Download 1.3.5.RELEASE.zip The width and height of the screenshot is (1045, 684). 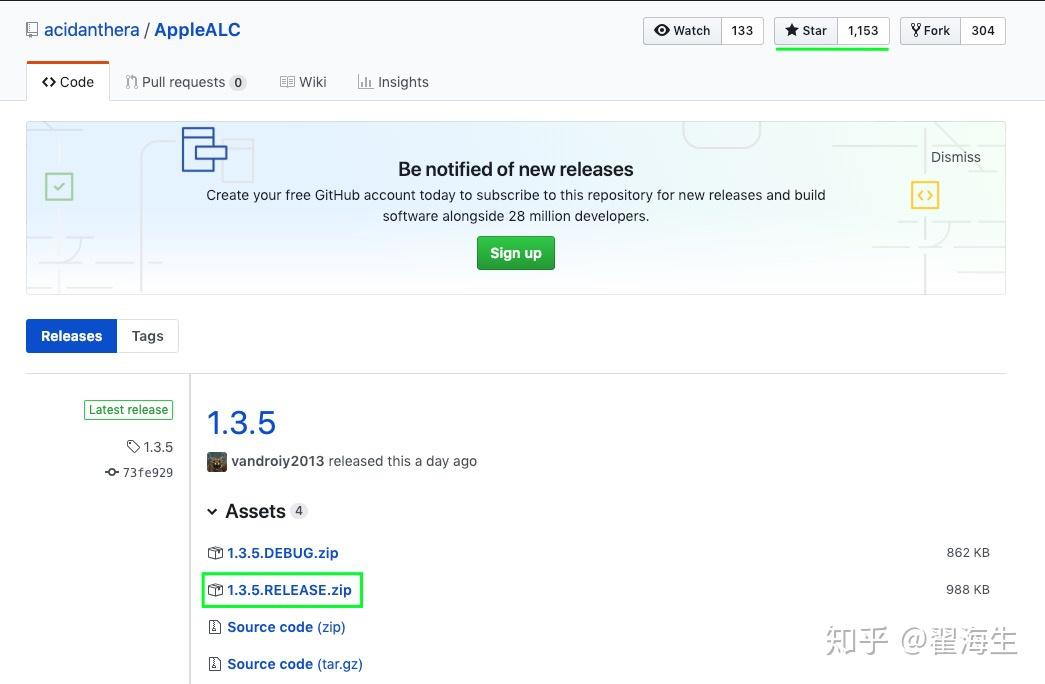coord(289,590)
